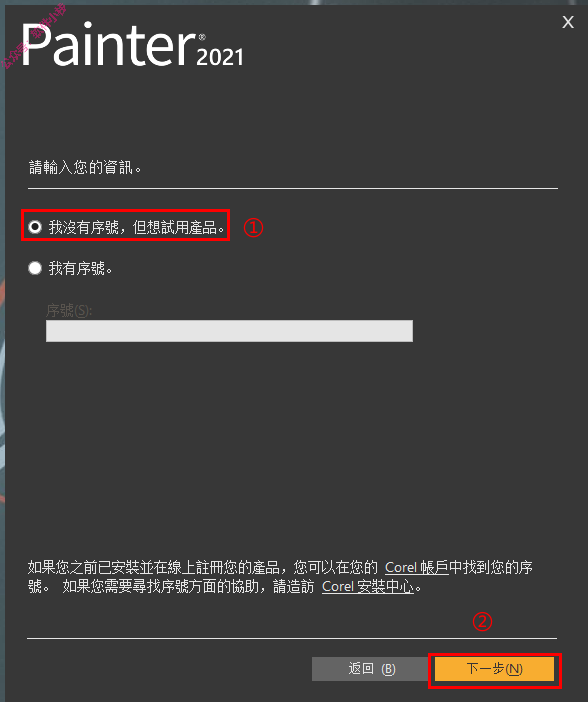Image resolution: width=588 pixels, height=702 pixels.
Task: Click the 序號(S): field label
Action: pyautogui.click(x=69, y=310)
